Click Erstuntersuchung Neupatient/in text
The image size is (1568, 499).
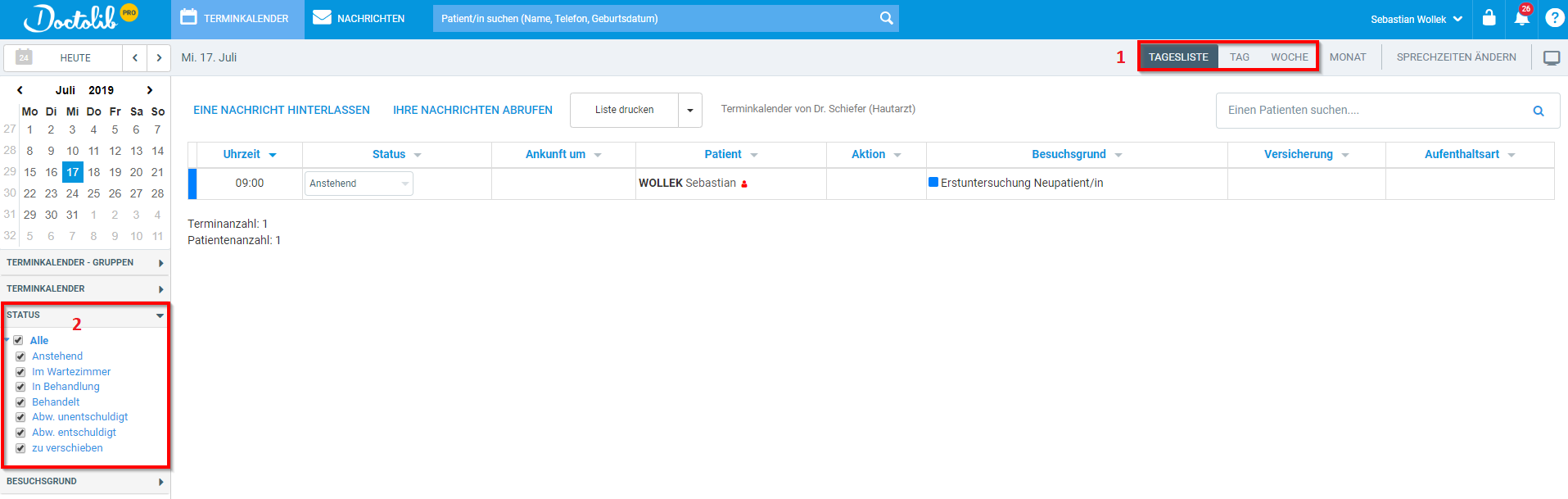point(1022,183)
